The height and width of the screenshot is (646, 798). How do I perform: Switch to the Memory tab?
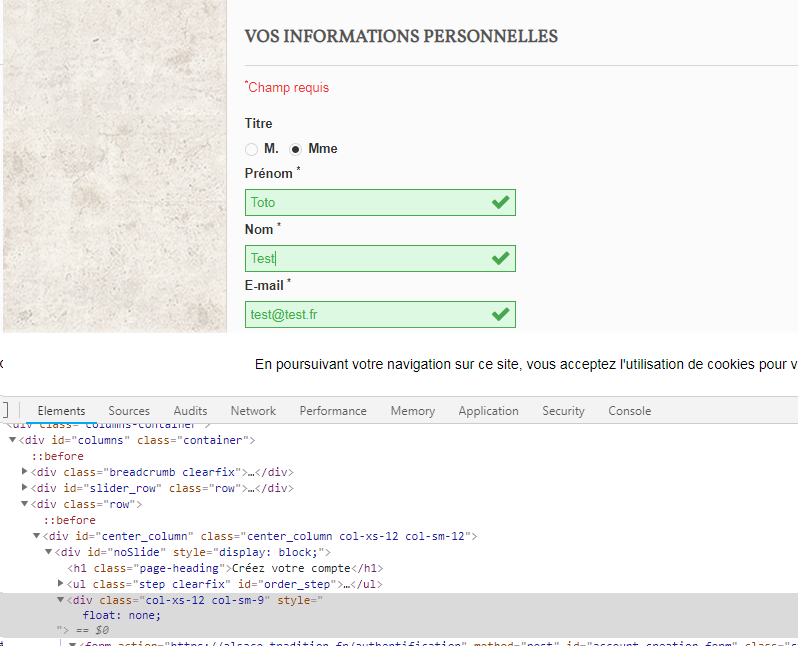[413, 411]
